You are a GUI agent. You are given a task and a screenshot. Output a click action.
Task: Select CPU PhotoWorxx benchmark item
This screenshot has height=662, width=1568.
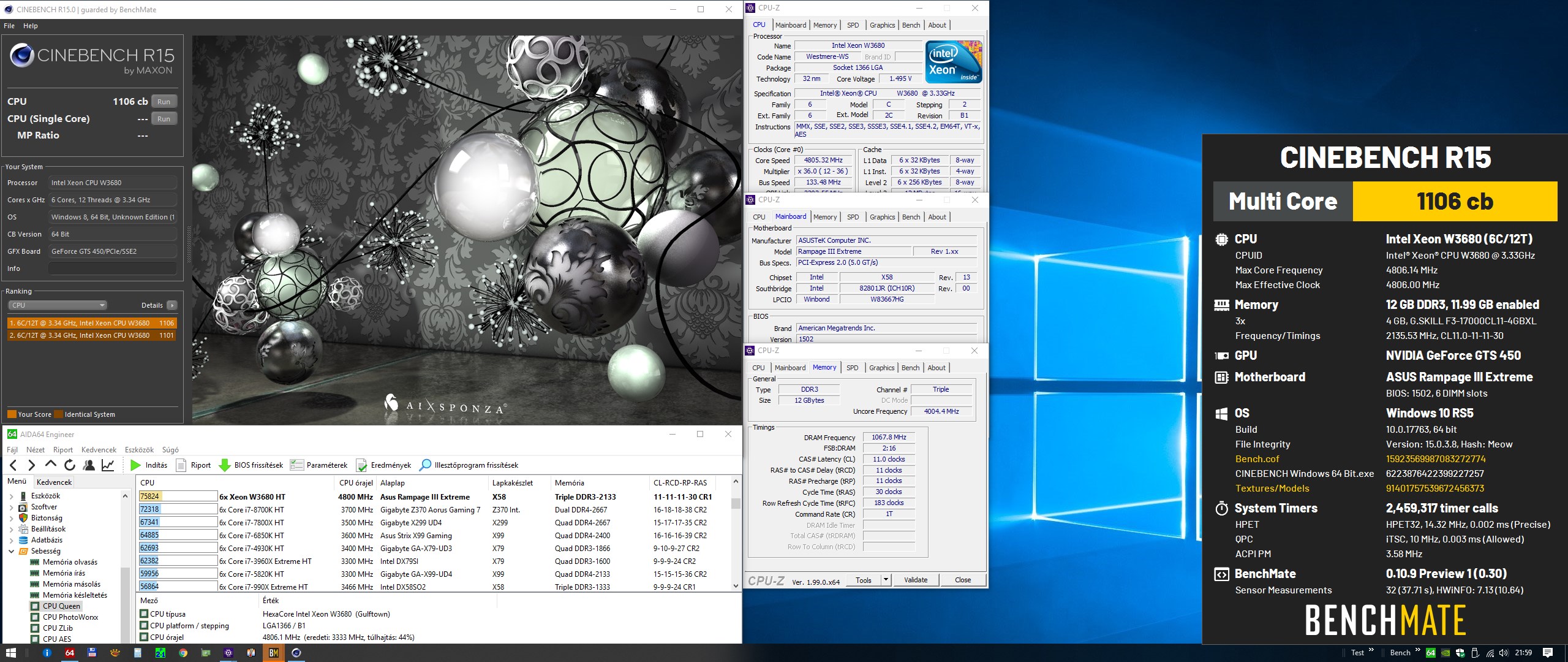[x=64, y=617]
